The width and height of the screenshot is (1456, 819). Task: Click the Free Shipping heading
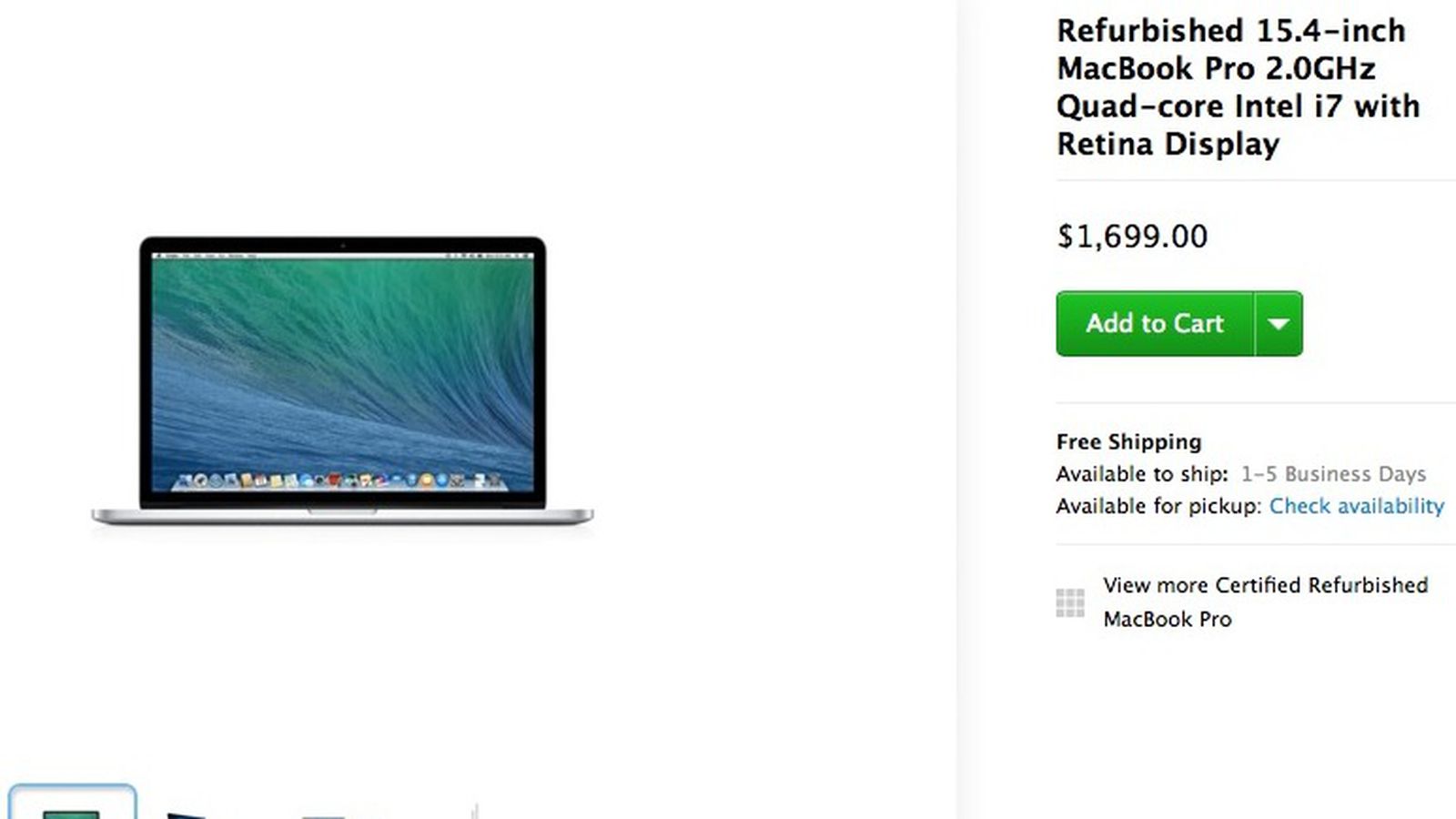pos(1128,441)
